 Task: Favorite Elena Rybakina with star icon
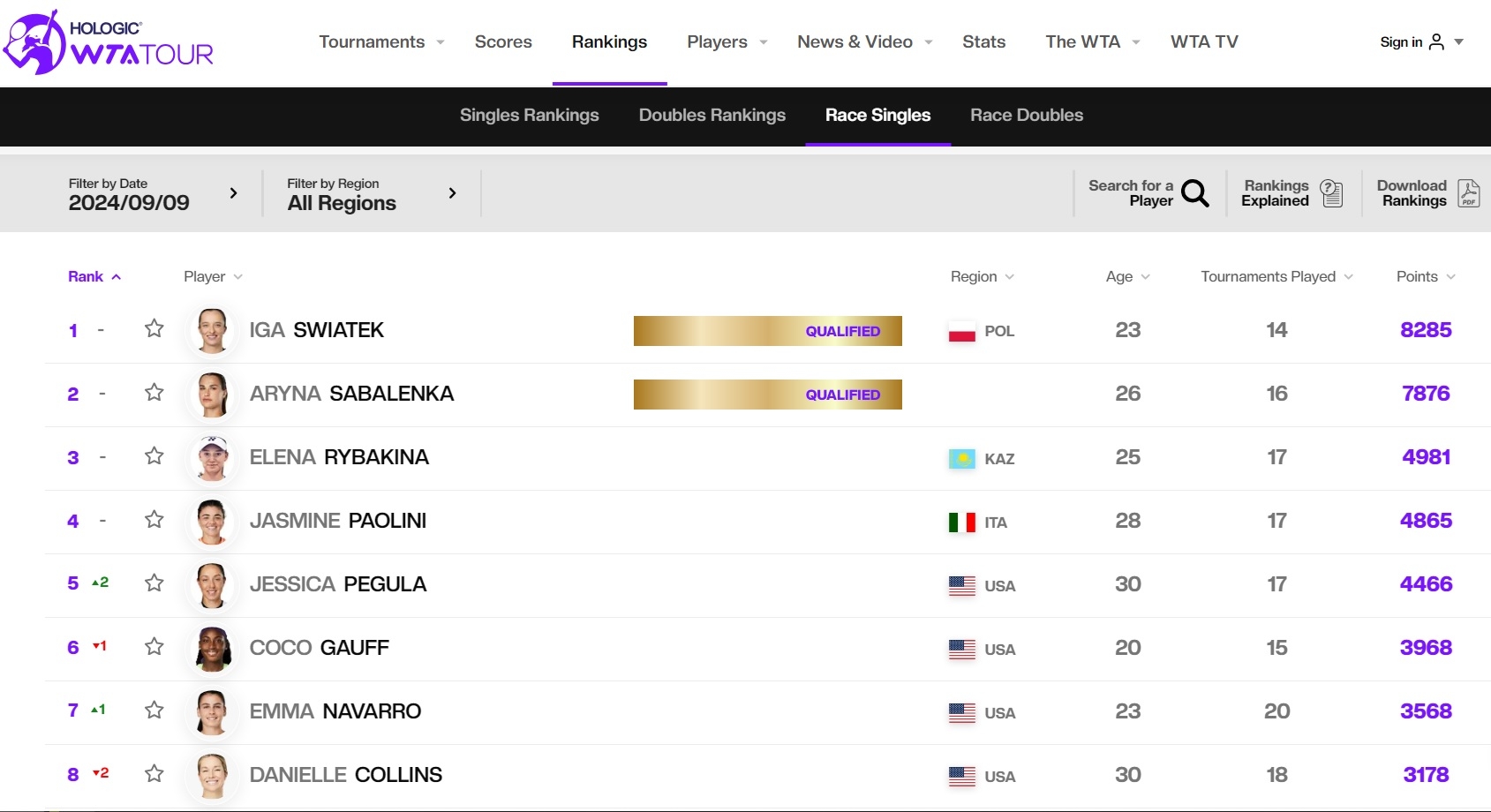click(154, 455)
